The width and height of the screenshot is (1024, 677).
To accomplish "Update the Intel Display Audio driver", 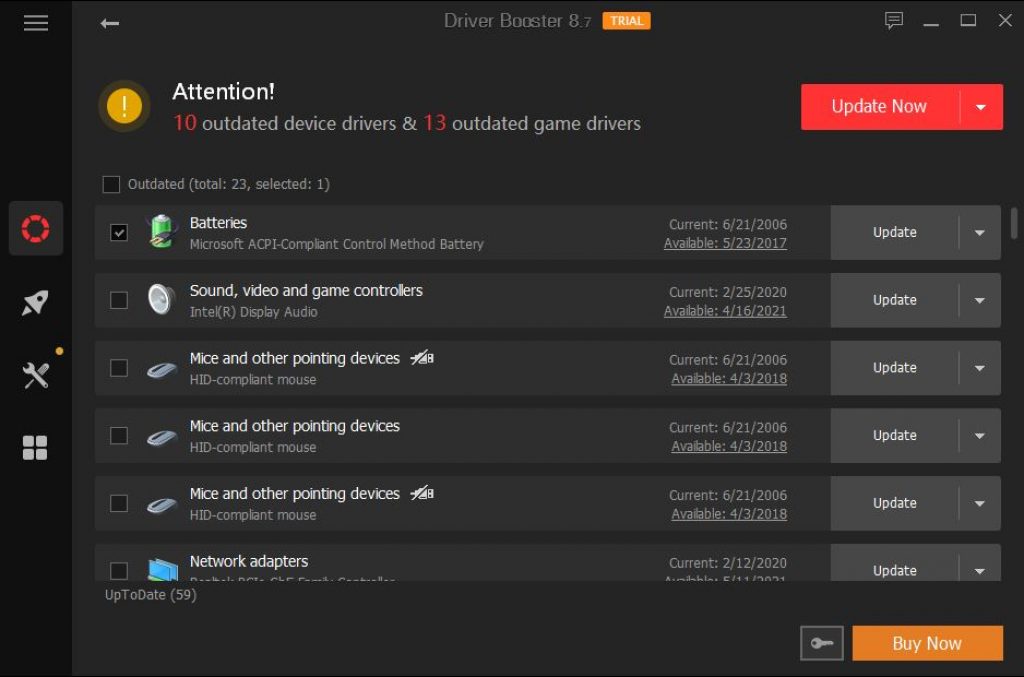I will 895,300.
